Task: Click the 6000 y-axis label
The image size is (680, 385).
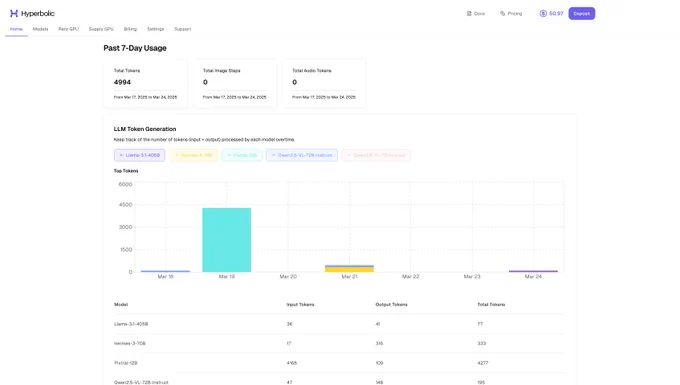Action: [125, 184]
